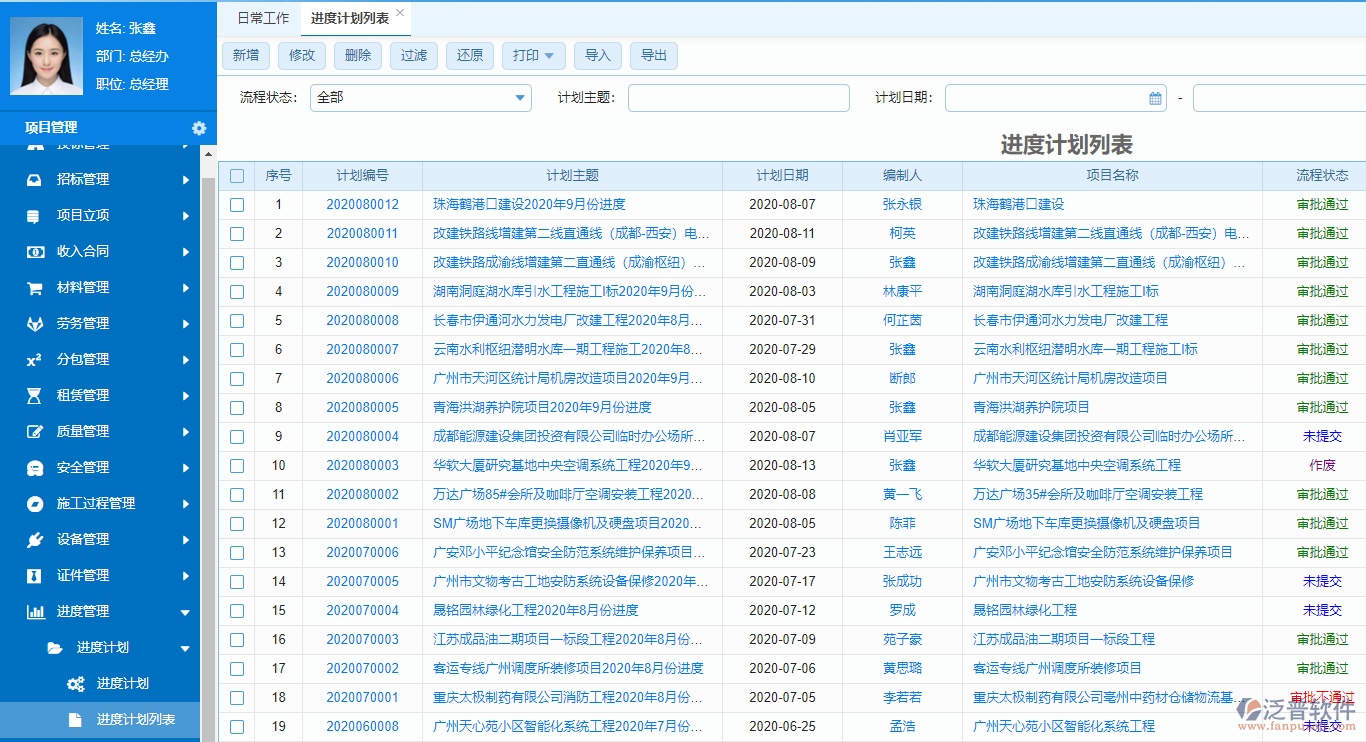Click the 新增 button to add a plan
Viewport: 1366px width, 742px height.
pyautogui.click(x=246, y=56)
